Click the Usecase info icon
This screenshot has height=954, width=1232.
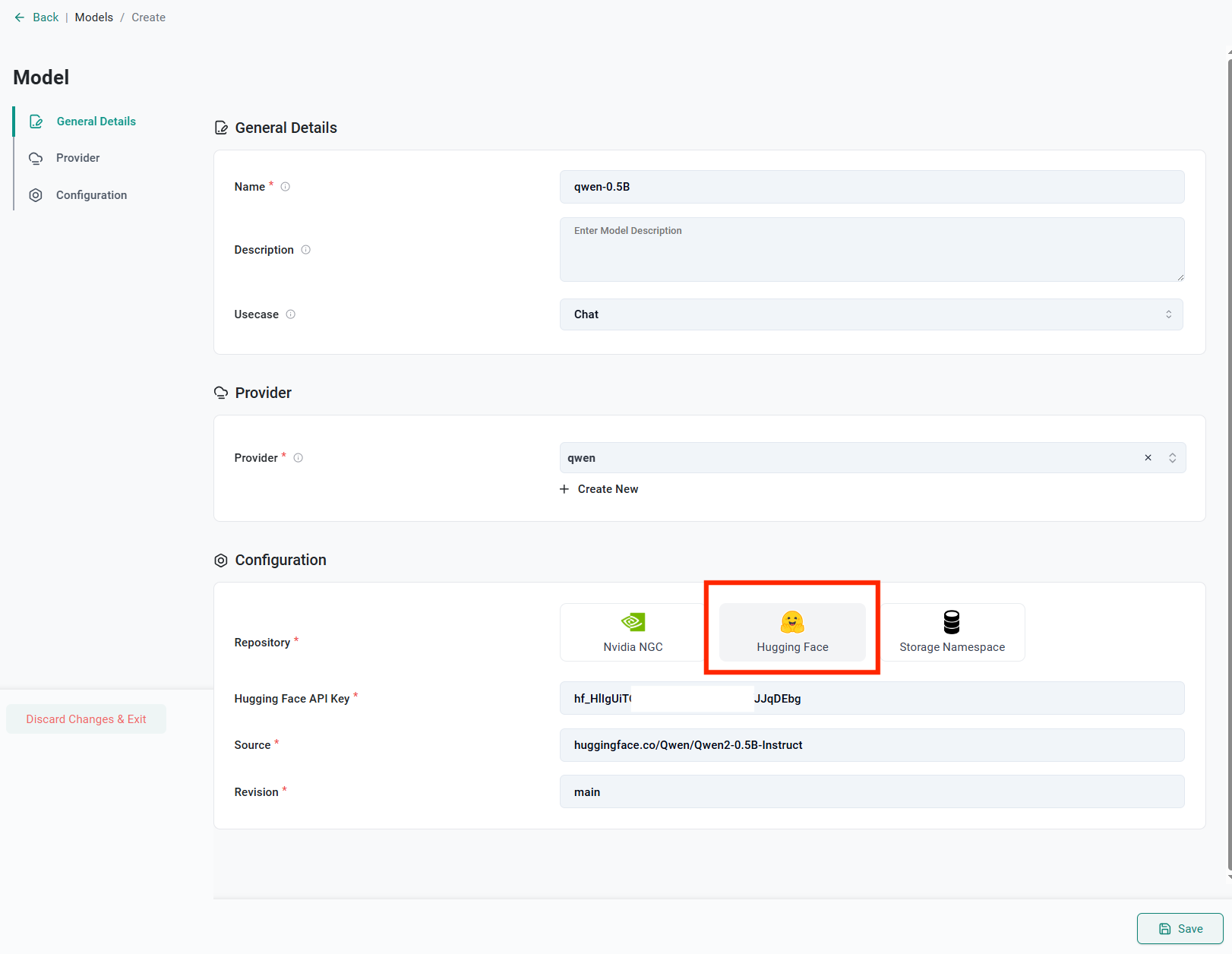(291, 314)
